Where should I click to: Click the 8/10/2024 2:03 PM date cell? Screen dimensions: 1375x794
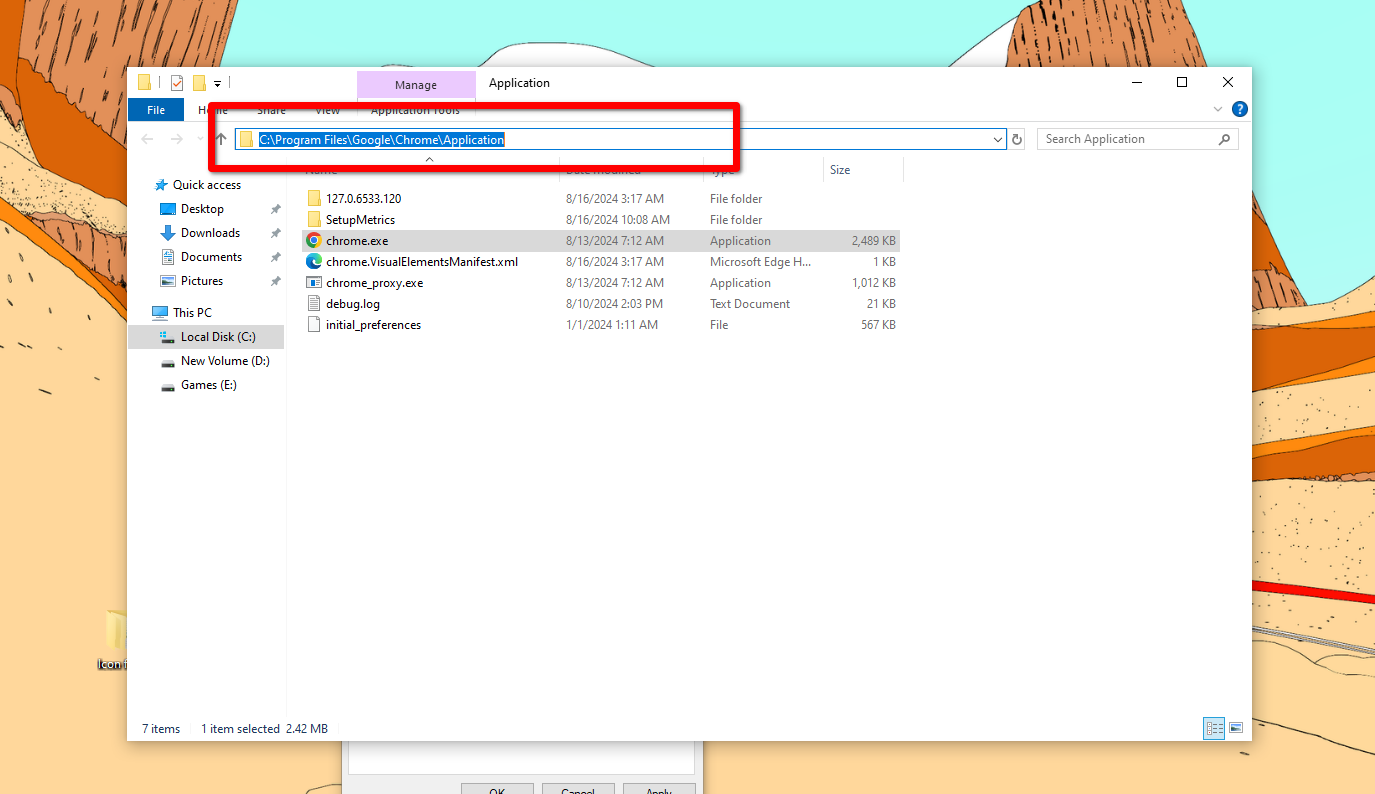(614, 304)
